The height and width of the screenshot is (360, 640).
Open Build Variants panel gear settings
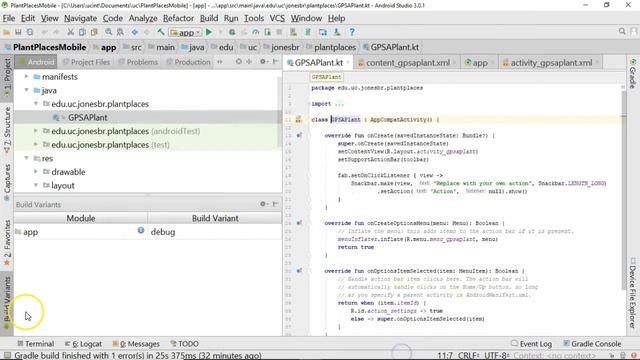tap(263, 204)
